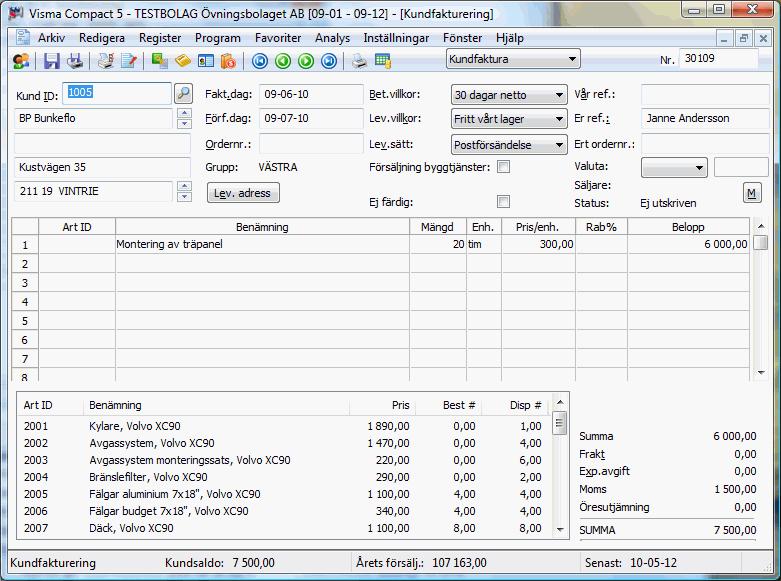781x581 pixels.
Task: Open the Redigera menu
Action: [x=102, y=38]
